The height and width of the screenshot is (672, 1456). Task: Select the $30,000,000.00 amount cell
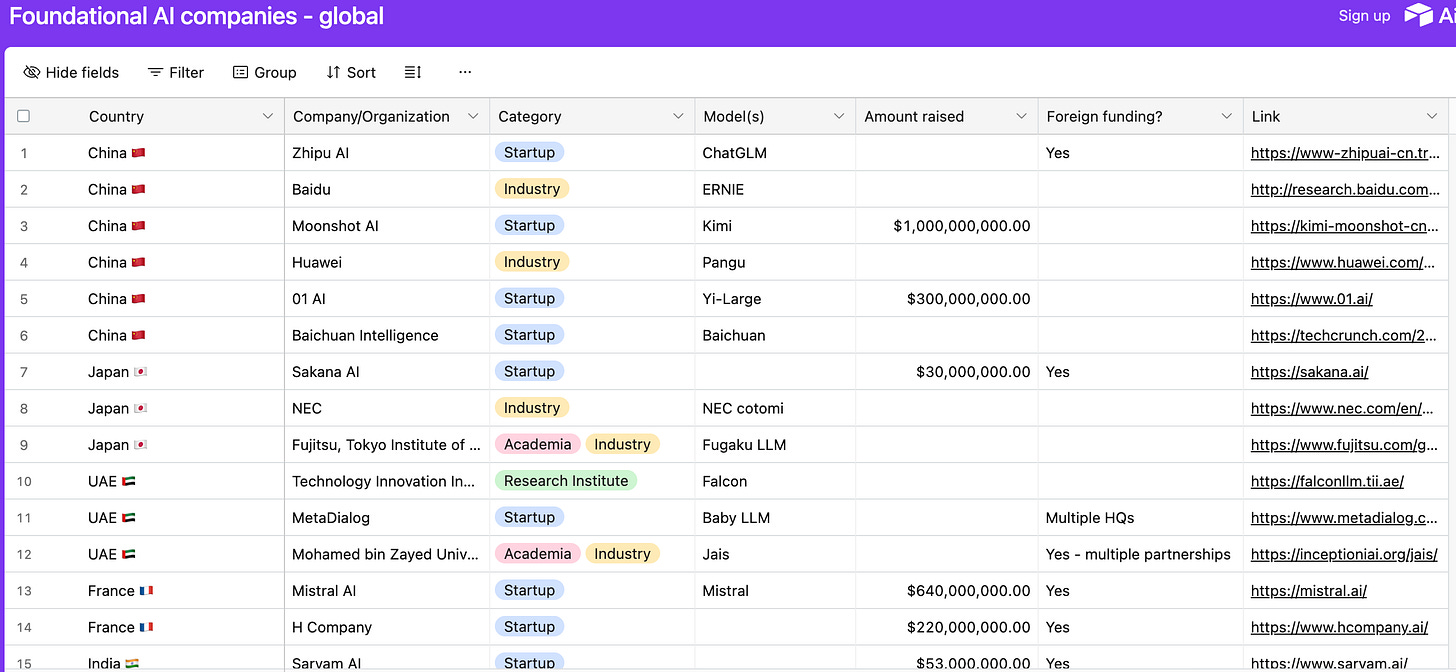point(947,371)
